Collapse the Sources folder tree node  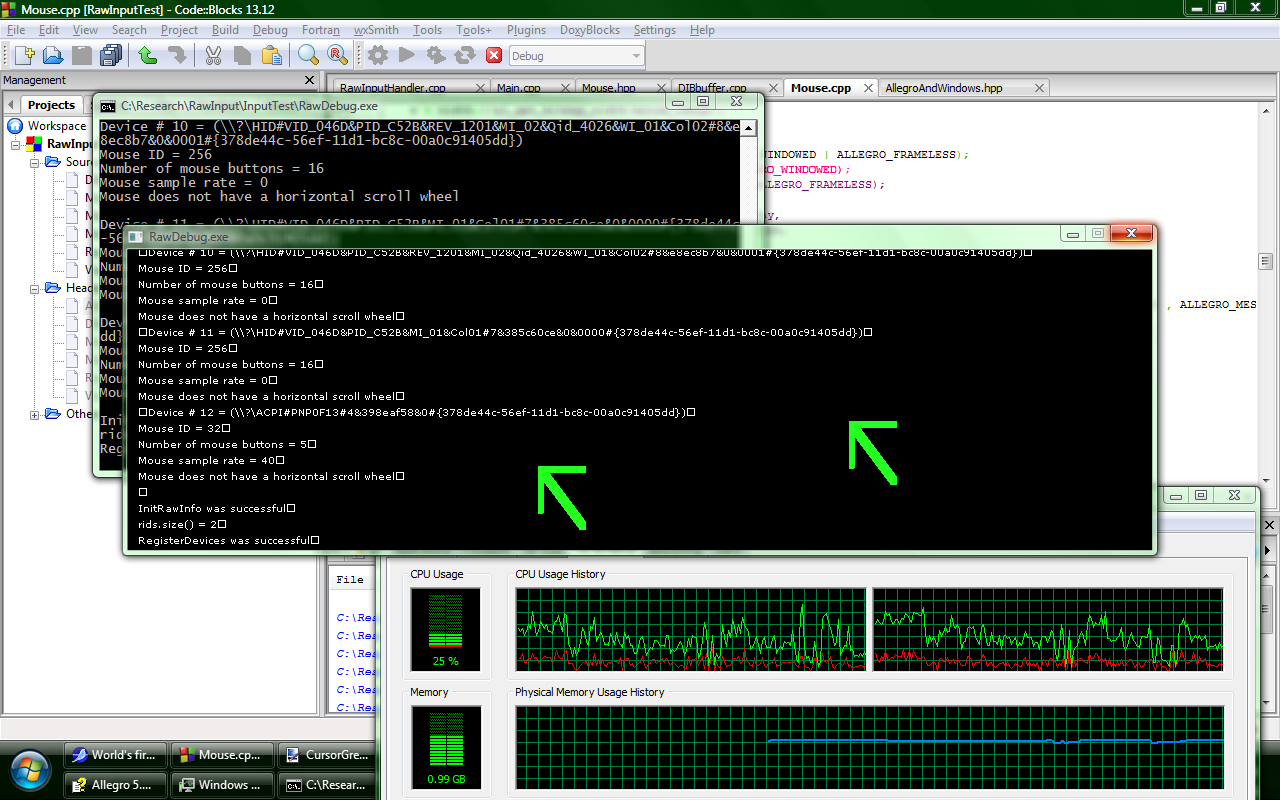[x=33, y=162]
